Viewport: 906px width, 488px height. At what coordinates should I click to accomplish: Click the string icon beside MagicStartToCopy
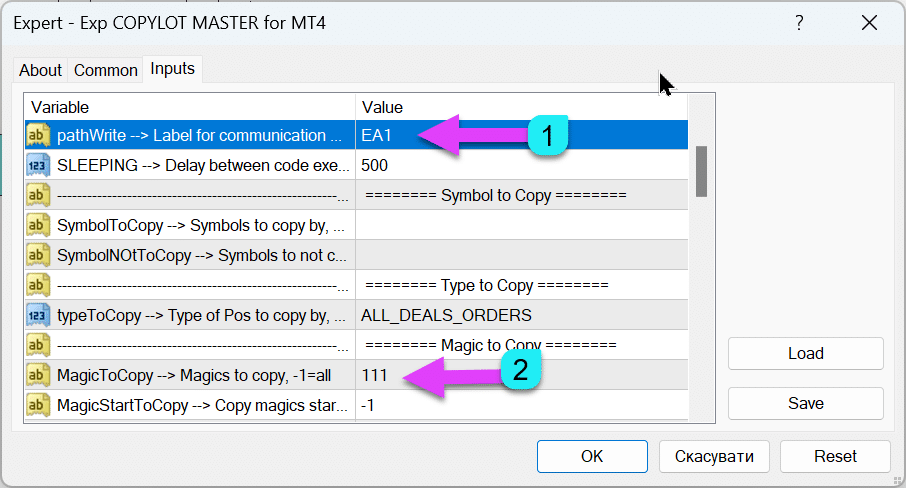39,405
